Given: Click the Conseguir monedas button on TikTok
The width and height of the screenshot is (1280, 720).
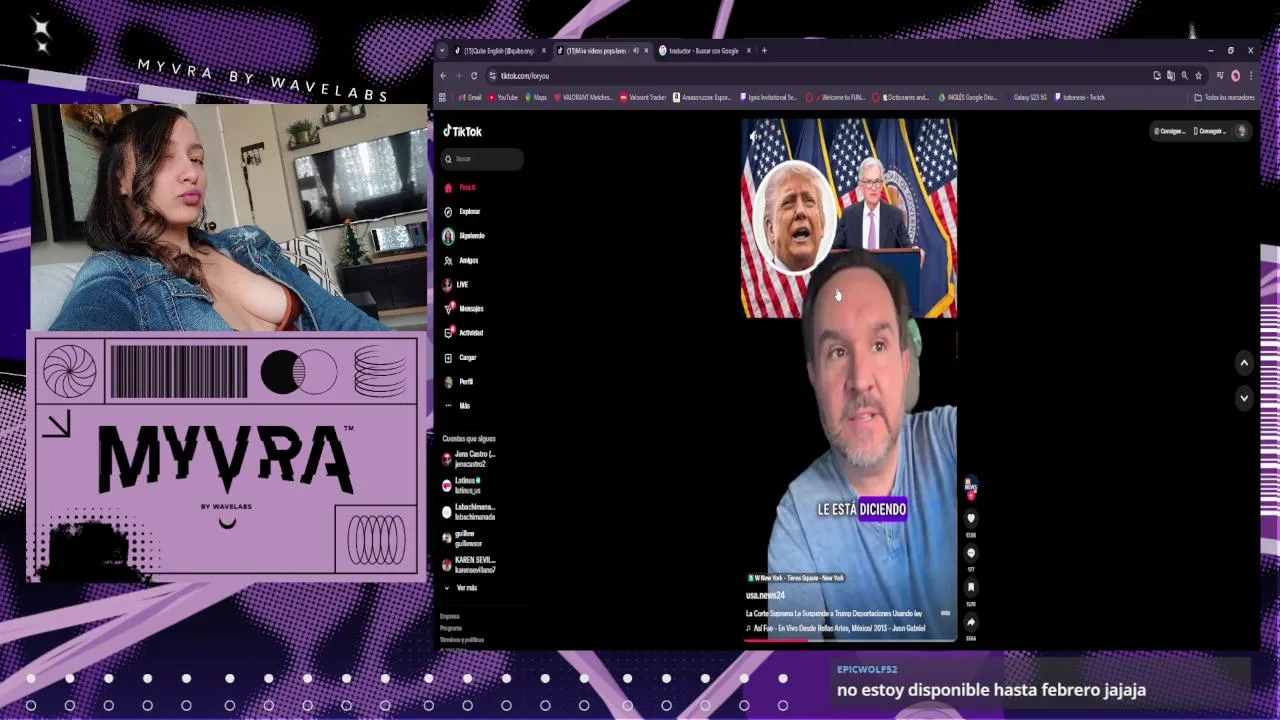Looking at the screenshot, I should point(1169,131).
